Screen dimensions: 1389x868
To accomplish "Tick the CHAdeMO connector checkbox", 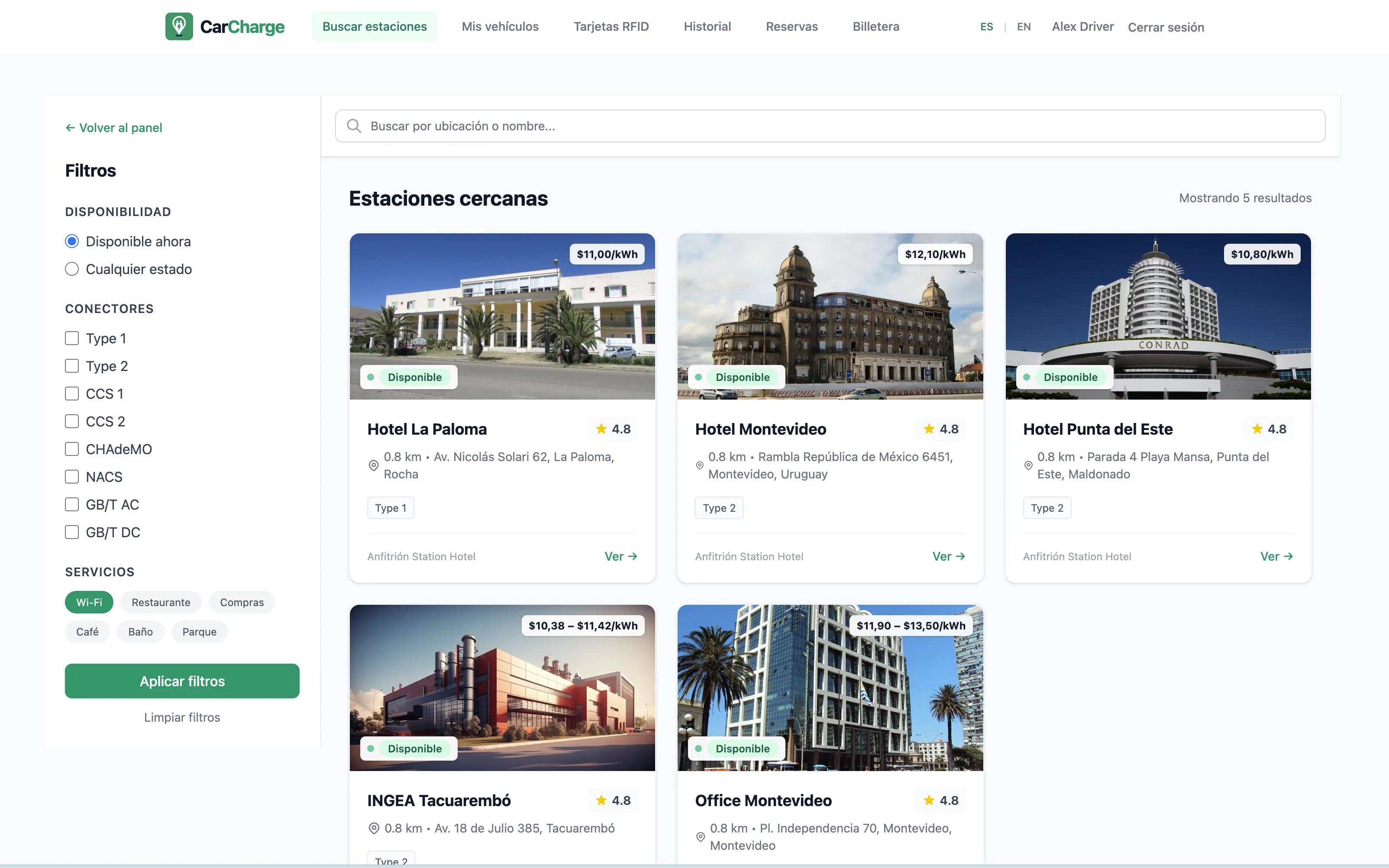I will 72,449.
